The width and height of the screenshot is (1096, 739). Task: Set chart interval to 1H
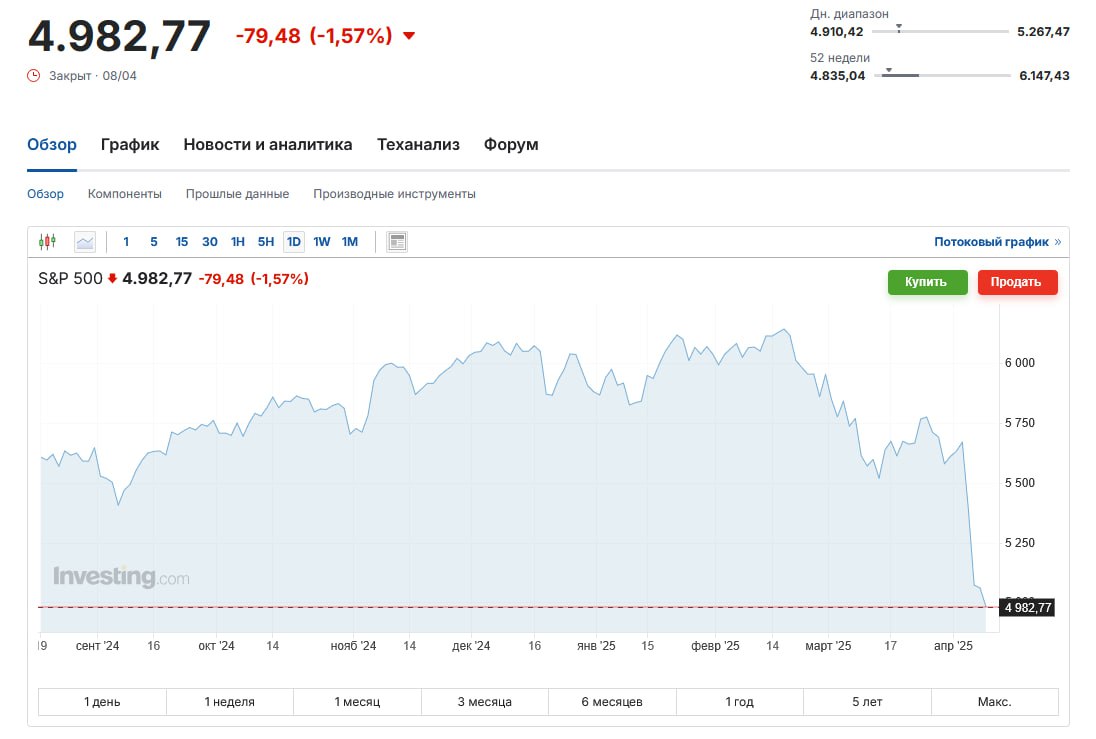point(238,242)
